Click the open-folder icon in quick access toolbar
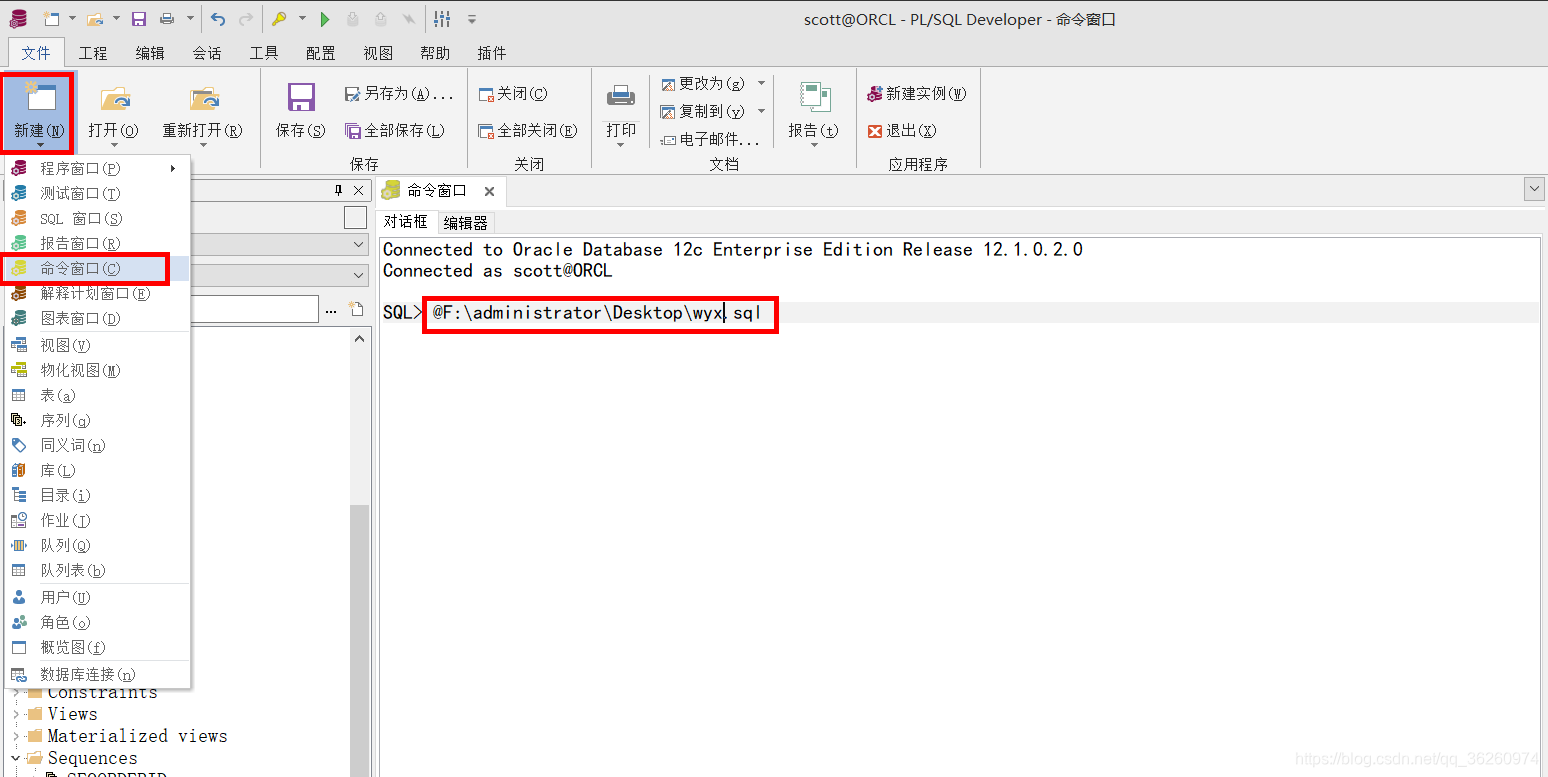The height and width of the screenshot is (777, 1548). click(95, 19)
